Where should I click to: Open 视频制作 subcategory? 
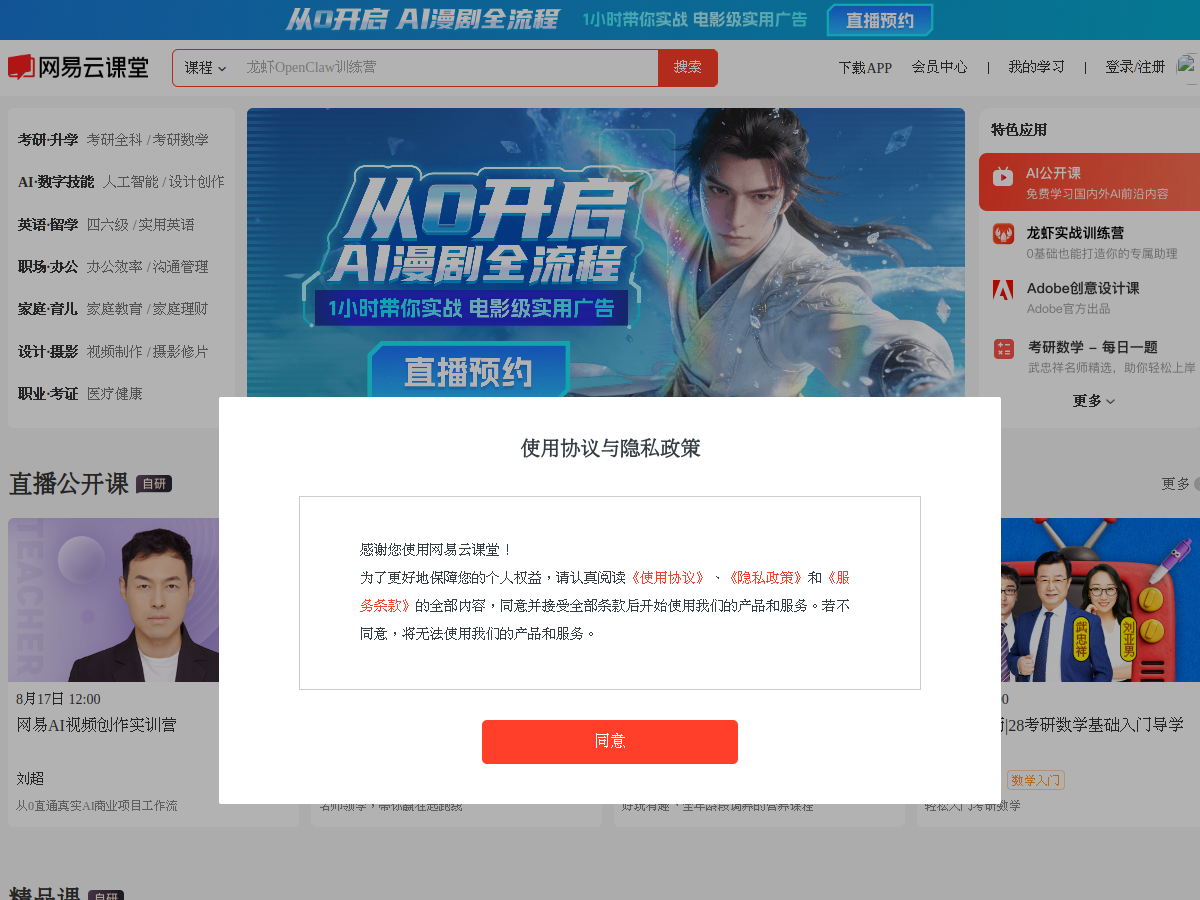[x=114, y=352]
